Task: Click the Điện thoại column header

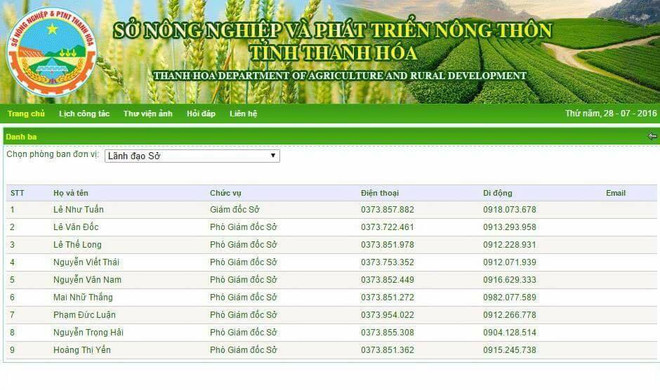Action: pos(380,193)
